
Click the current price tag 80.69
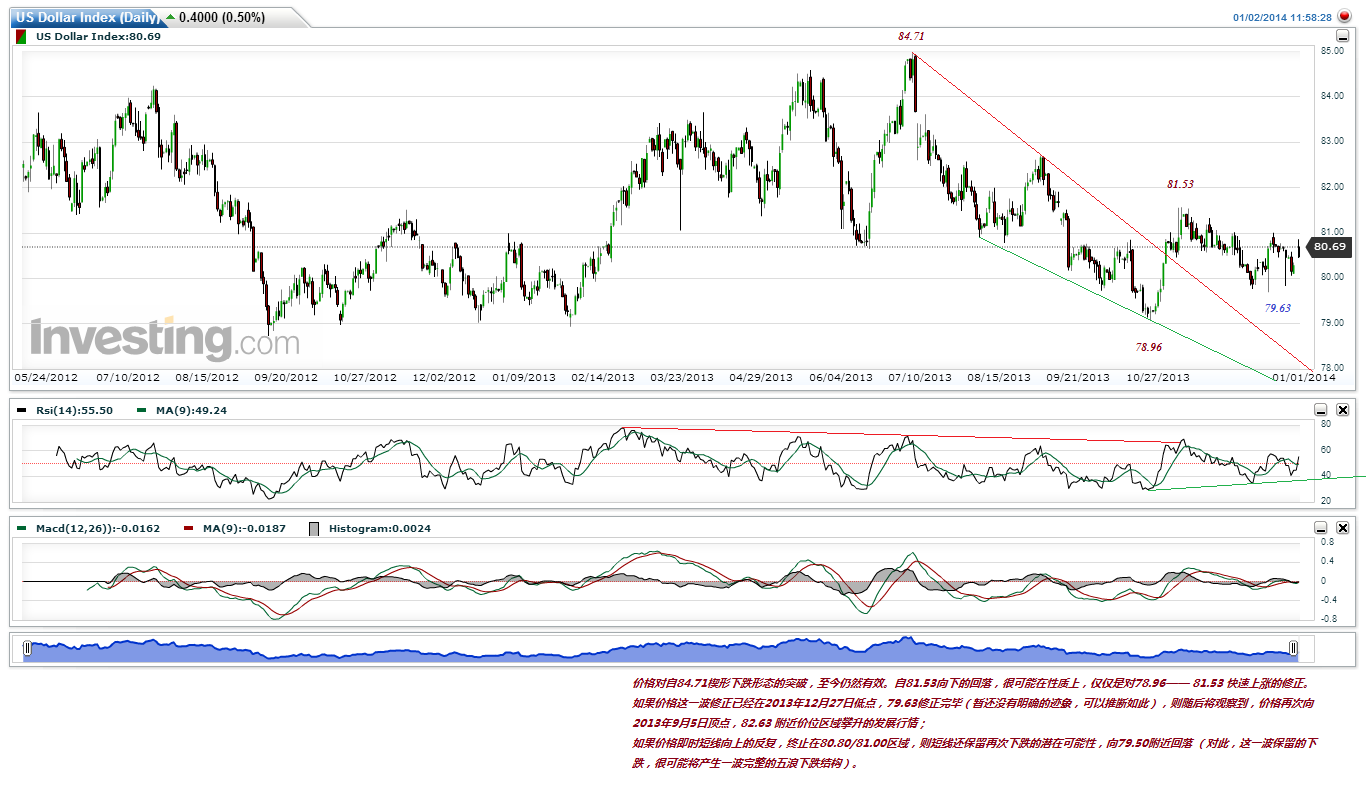pos(1329,246)
